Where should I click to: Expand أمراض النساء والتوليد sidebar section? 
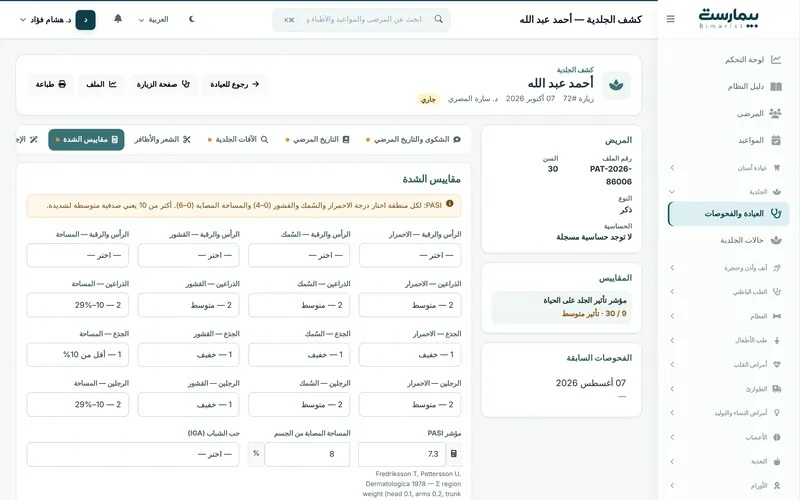pyautogui.click(x=729, y=413)
